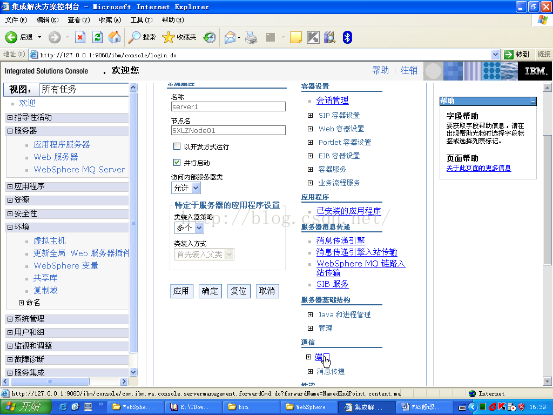Open the 允许 internal server access dropdown
The image size is (553, 415).
click(186, 188)
